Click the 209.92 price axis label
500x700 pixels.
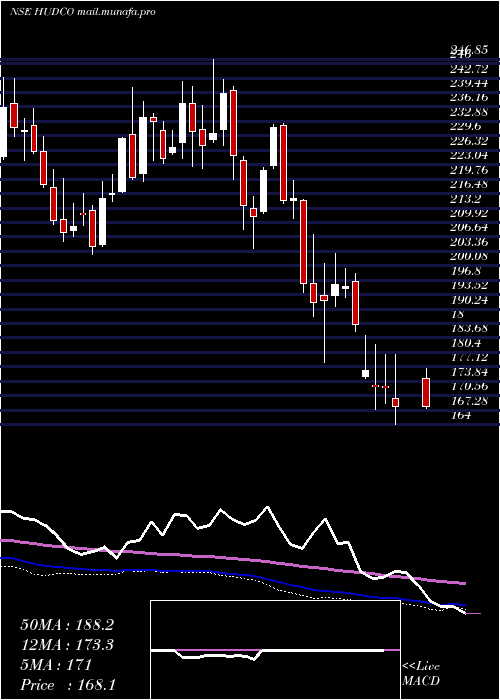[469, 213]
